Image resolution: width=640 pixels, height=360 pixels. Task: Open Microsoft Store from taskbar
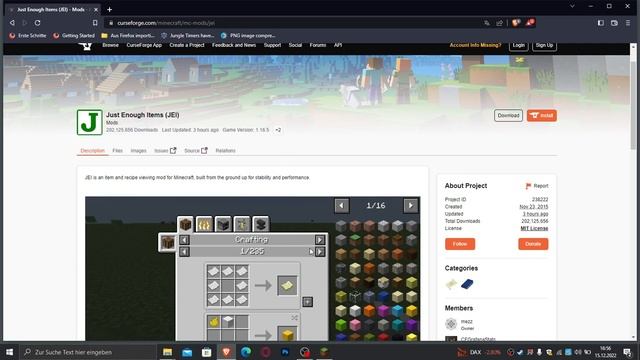pos(207,352)
